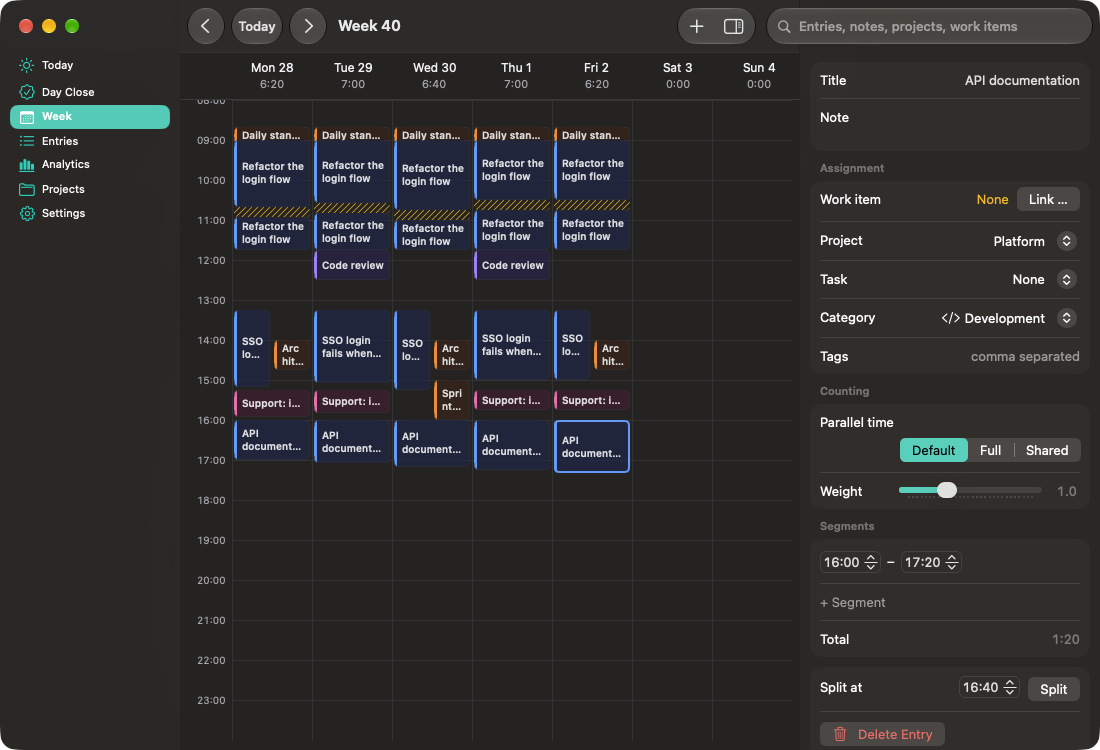Select Default parallel time option

coord(933,450)
